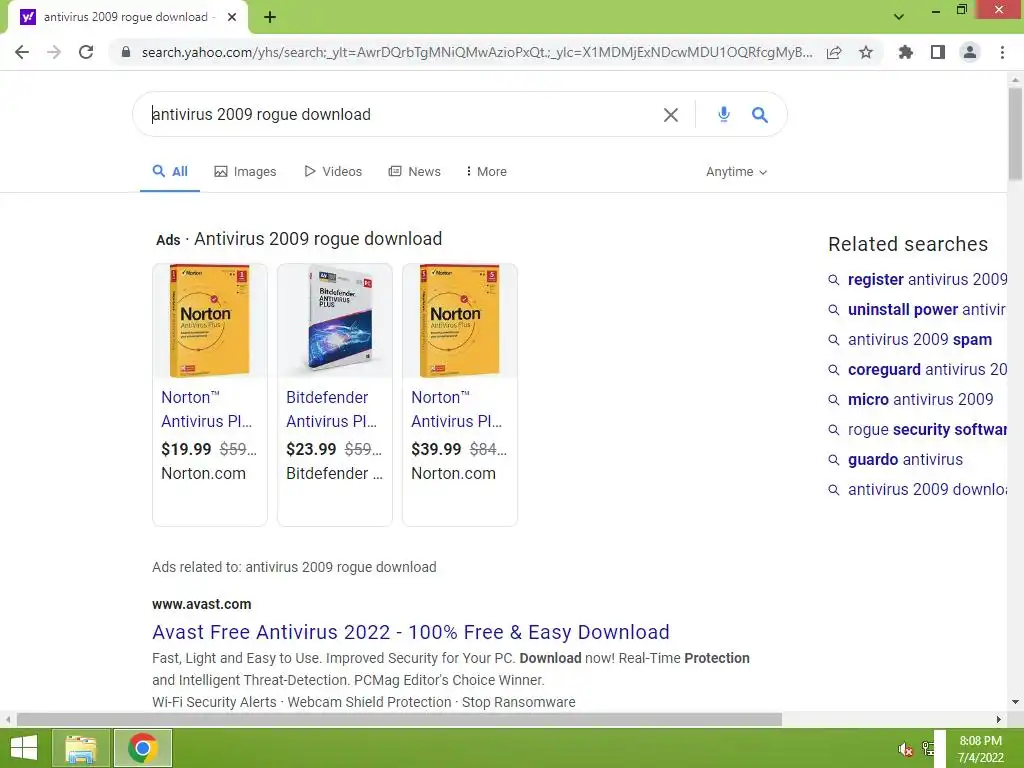Open File Explorer from taskbar
This screenshot has width=1024, height=768.
pos(80,748)
